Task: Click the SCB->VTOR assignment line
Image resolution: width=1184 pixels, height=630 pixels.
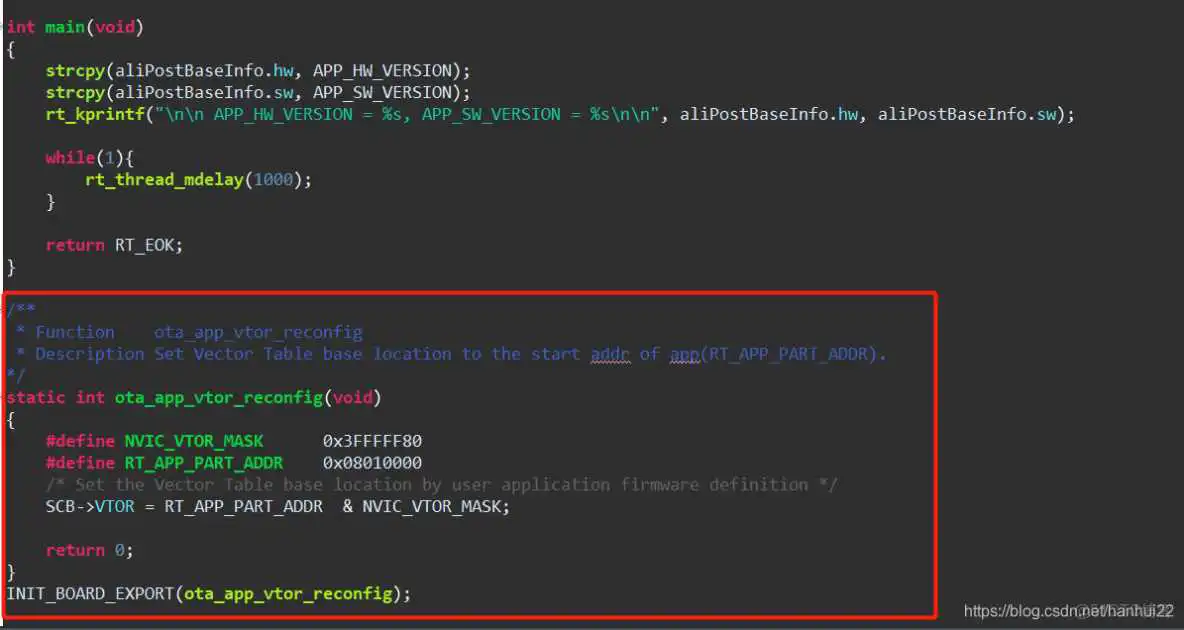Action: pos(277,507)
